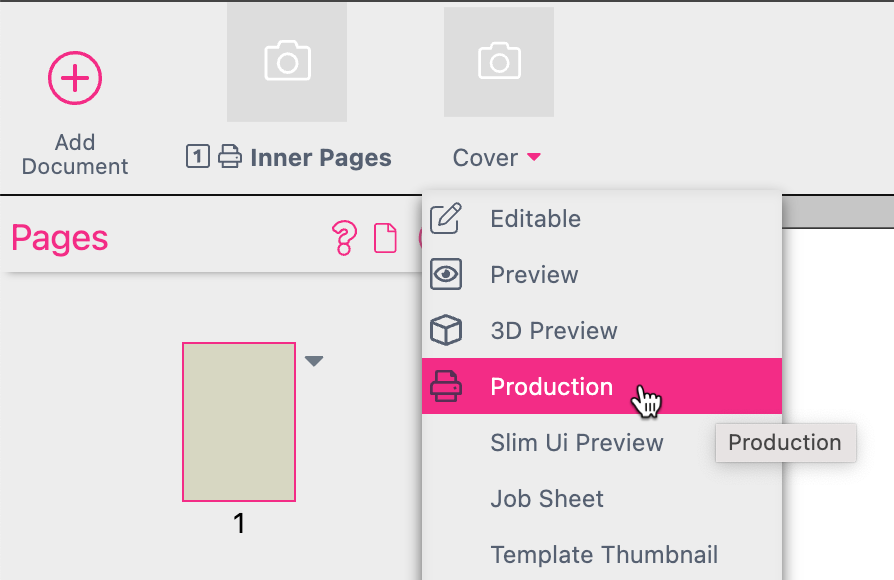Click the add new page icon
894x580 pixels.
pyautogui.click(x=385, y=238)
